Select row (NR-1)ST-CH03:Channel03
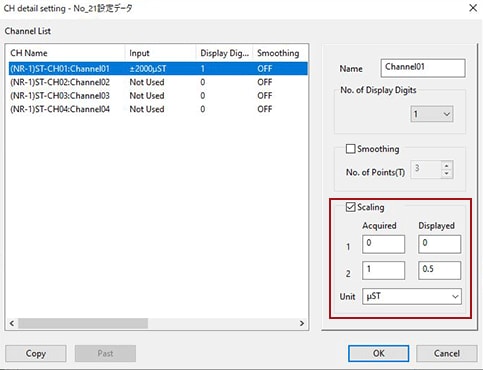The image size is (483, 370). point(158,96)
